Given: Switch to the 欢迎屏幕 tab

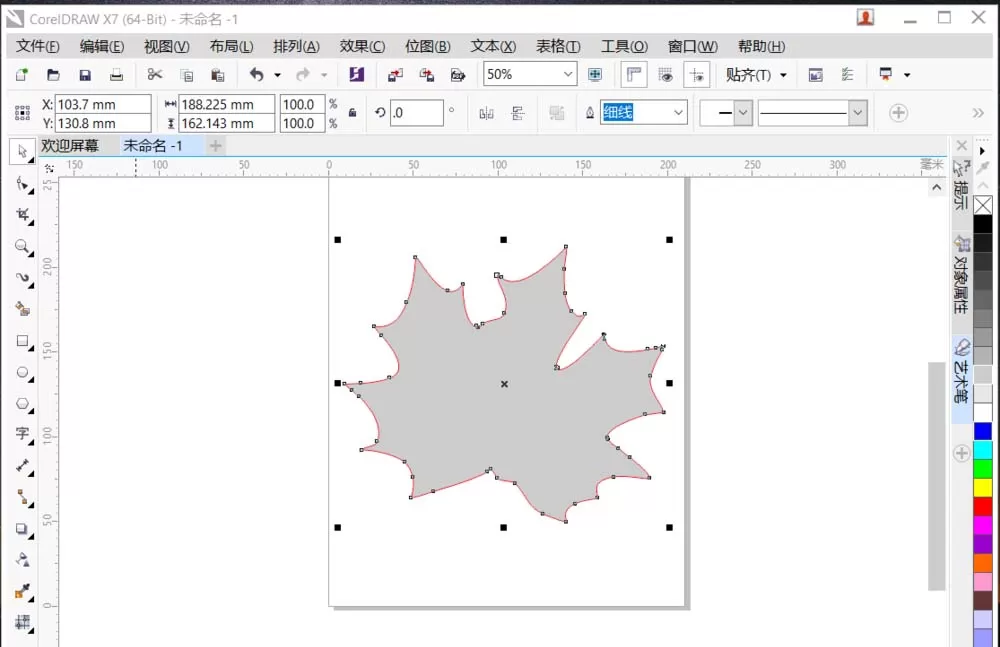Looking at the screenshot, I should [x=70, y=146].
